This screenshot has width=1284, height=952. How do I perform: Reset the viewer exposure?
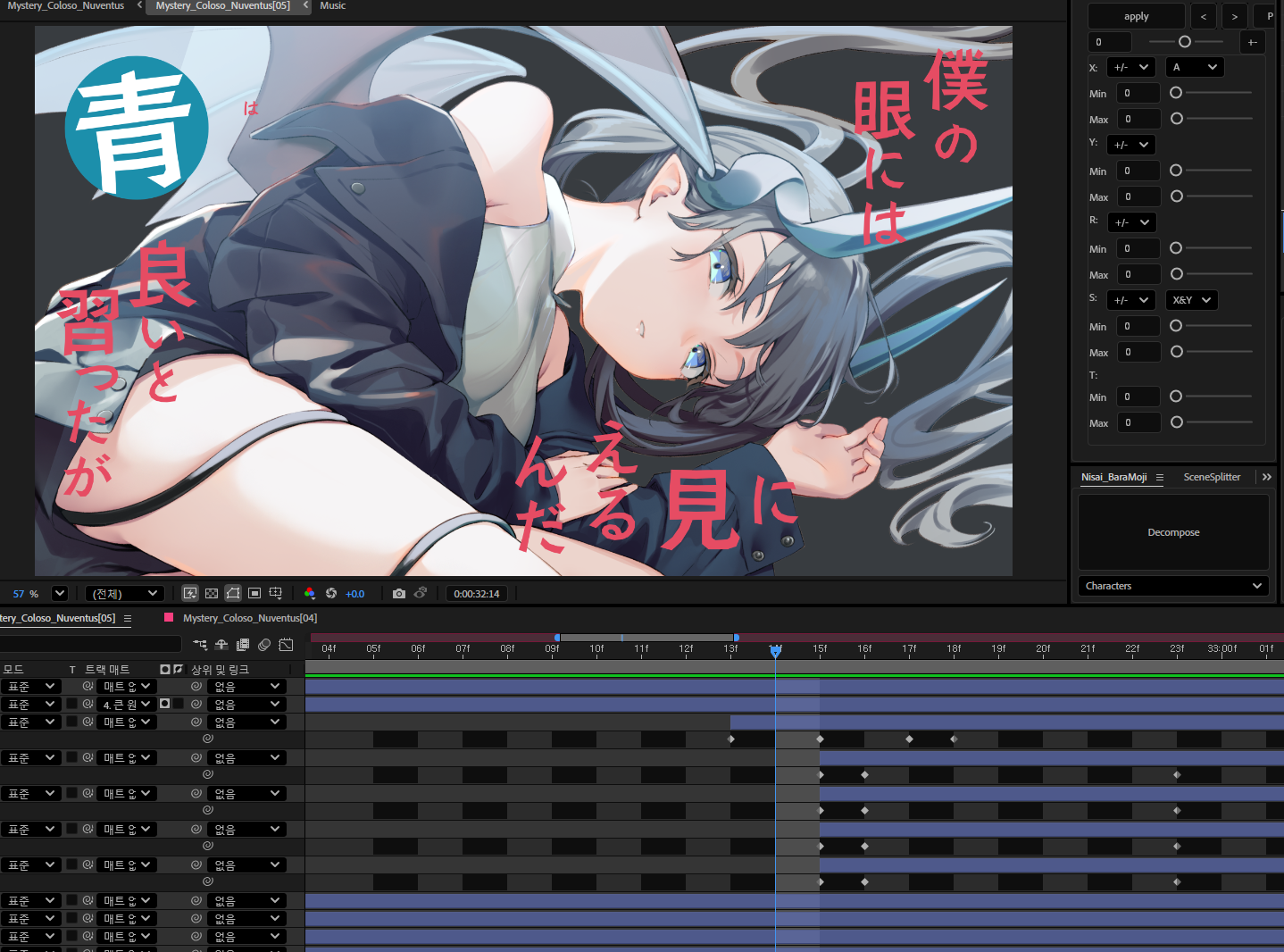pyautogui.click(x=331, y=593)
